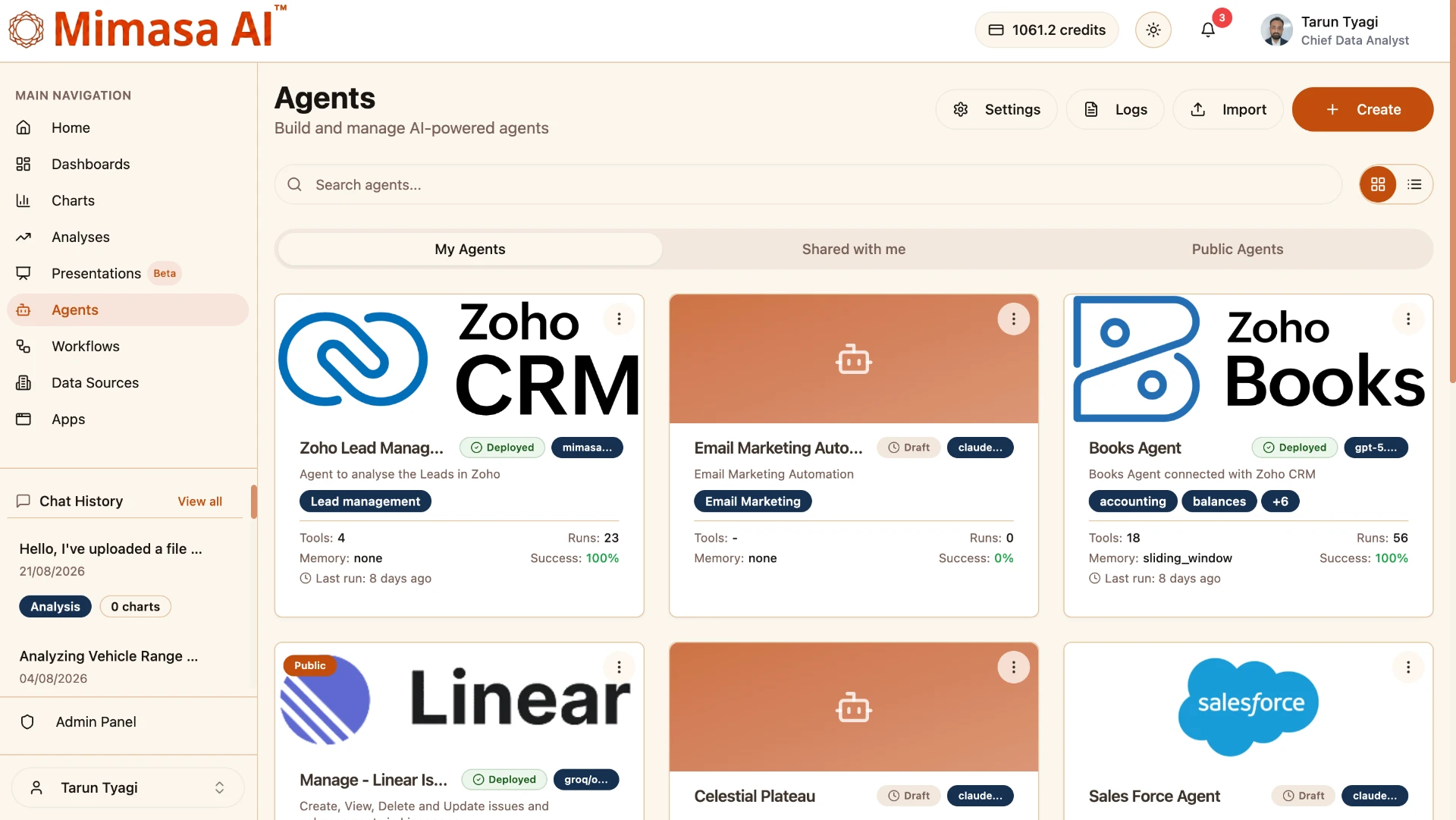Click the Salesforce logo thumbnail

pyautogui.click(x=1248, y=707)
